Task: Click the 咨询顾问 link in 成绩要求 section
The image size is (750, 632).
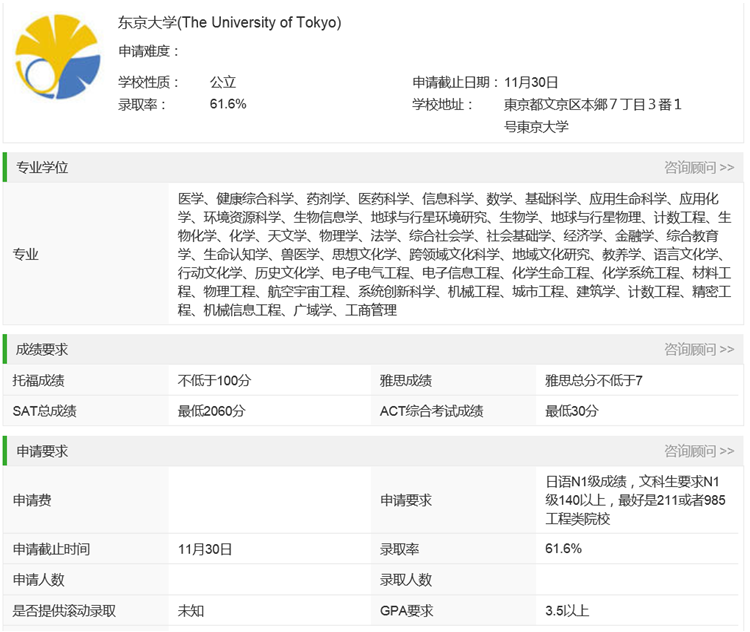Action: pos(699,349)
